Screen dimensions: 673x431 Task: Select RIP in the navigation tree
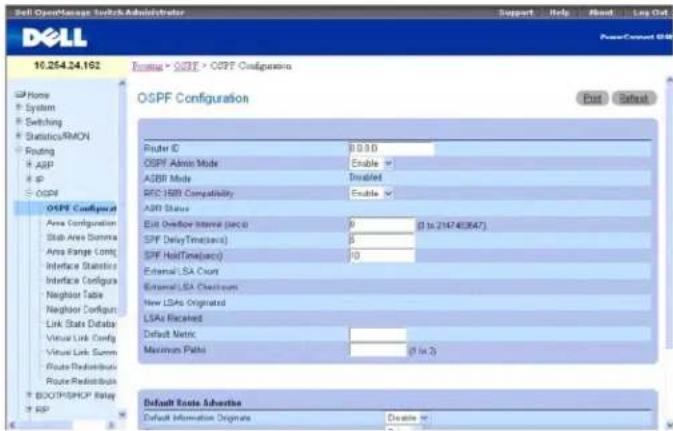tap(42, 410)
